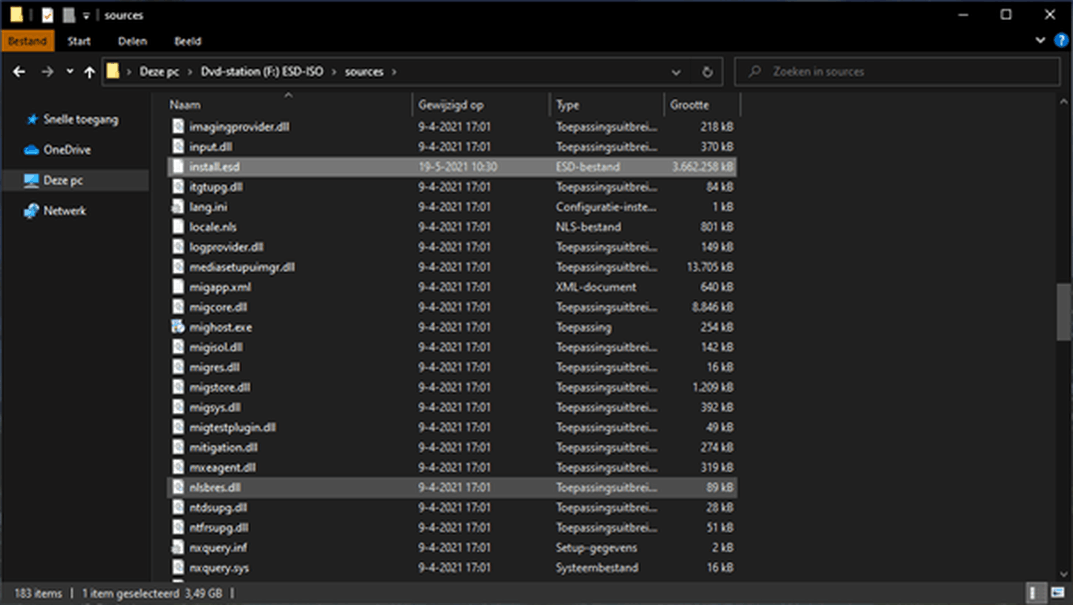Click the migres.dll file icon
Image resolution: width=1073 pixels, height=605 pixels.
click(178, 368)
